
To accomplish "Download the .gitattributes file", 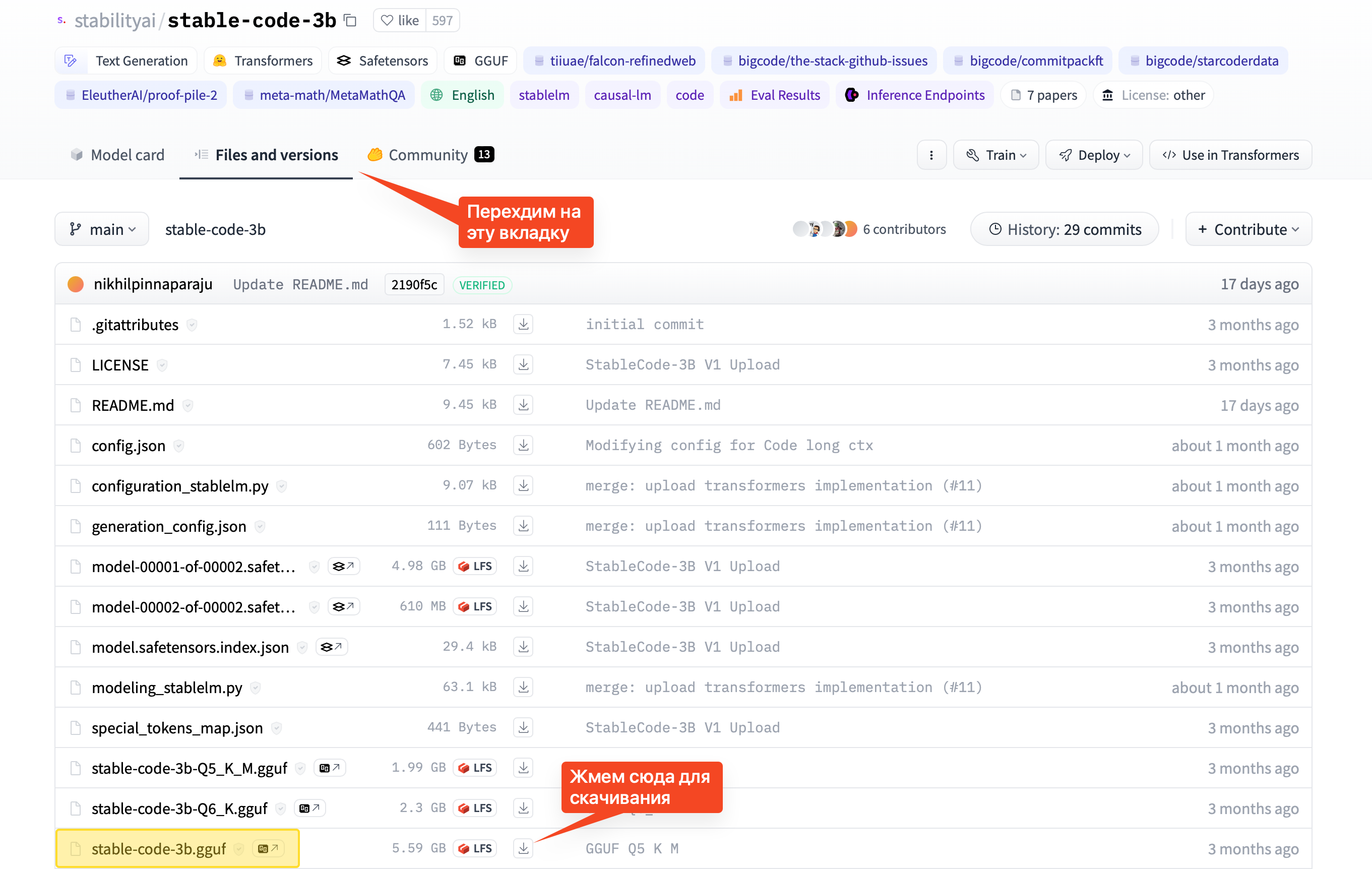I will point(523,324).
